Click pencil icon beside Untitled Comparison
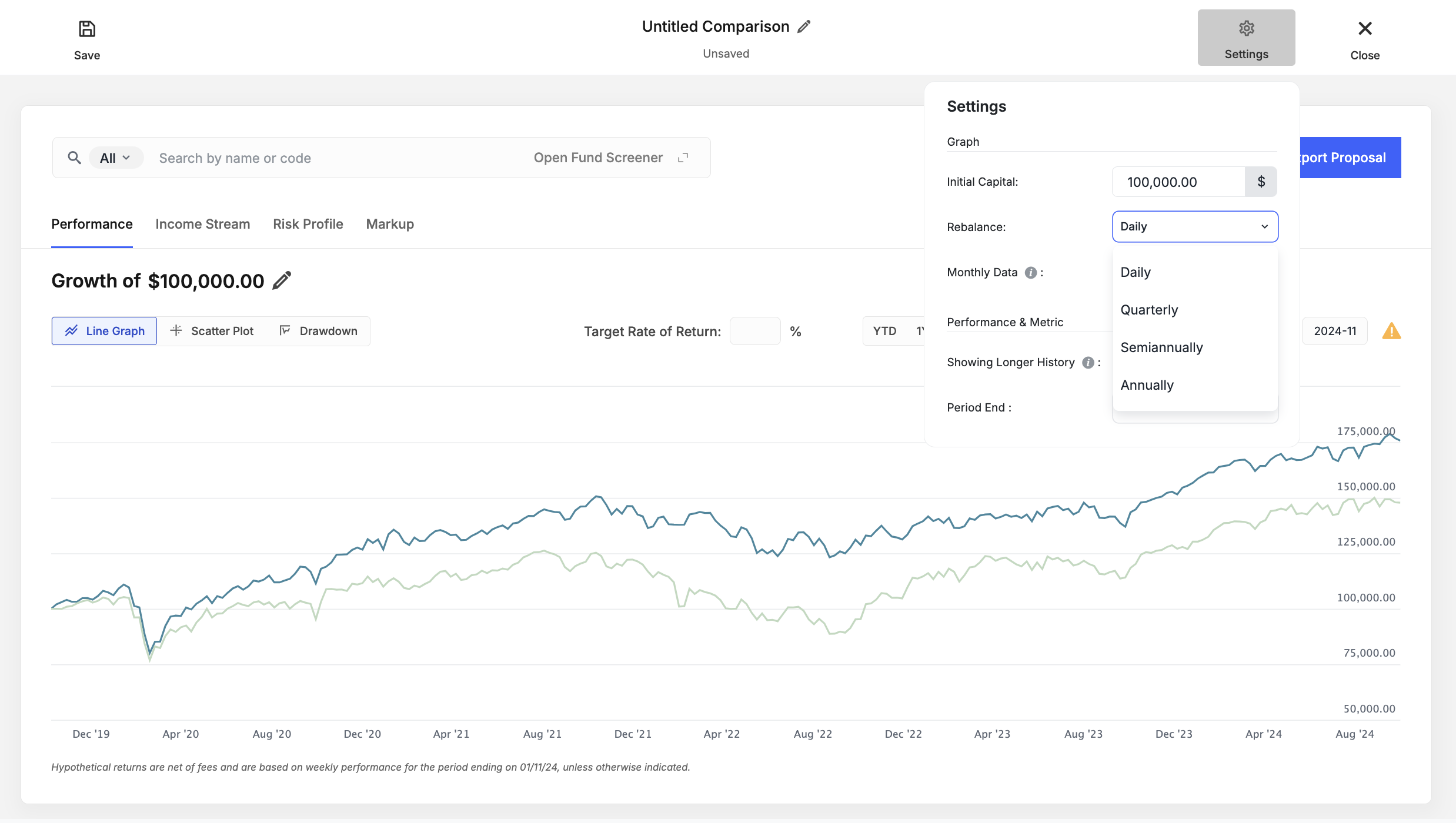The image size is (1456, 823). click(804, 26)
